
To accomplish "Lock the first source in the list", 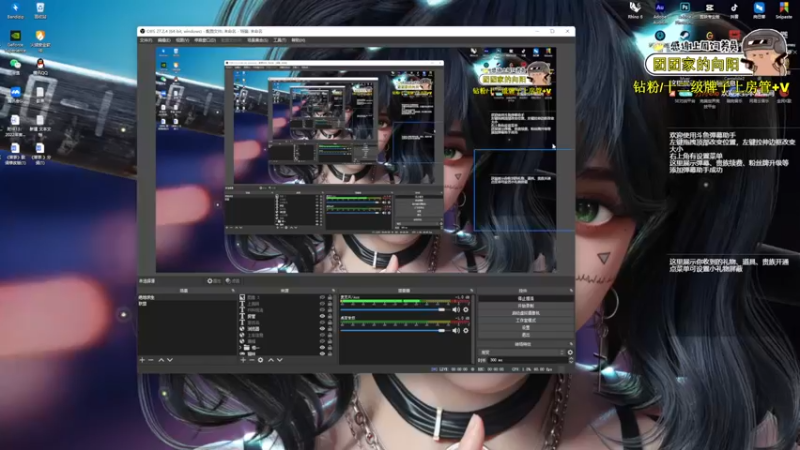I will coord(330,297).
